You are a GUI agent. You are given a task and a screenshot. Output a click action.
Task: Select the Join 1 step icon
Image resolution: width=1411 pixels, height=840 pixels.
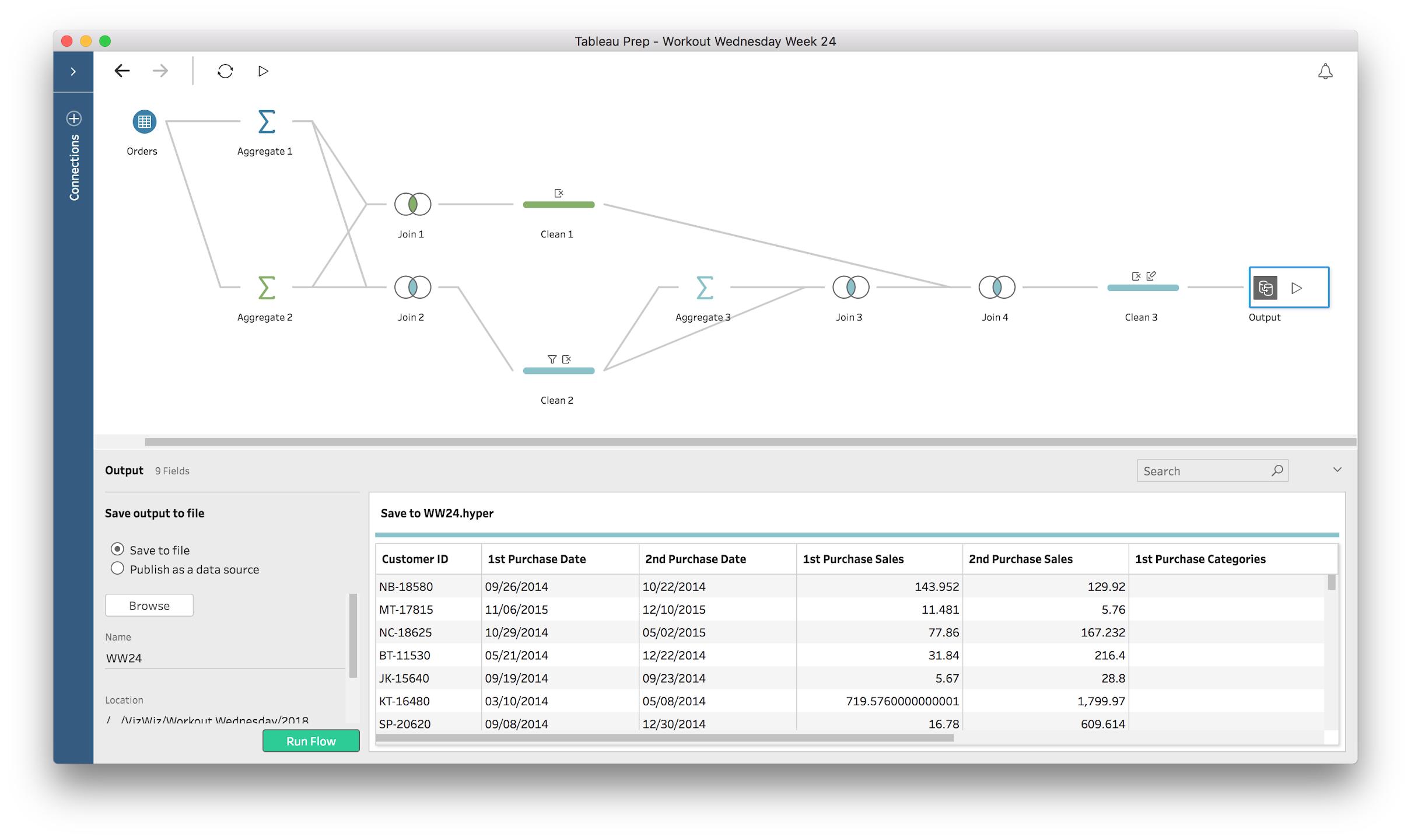point(412,204)
